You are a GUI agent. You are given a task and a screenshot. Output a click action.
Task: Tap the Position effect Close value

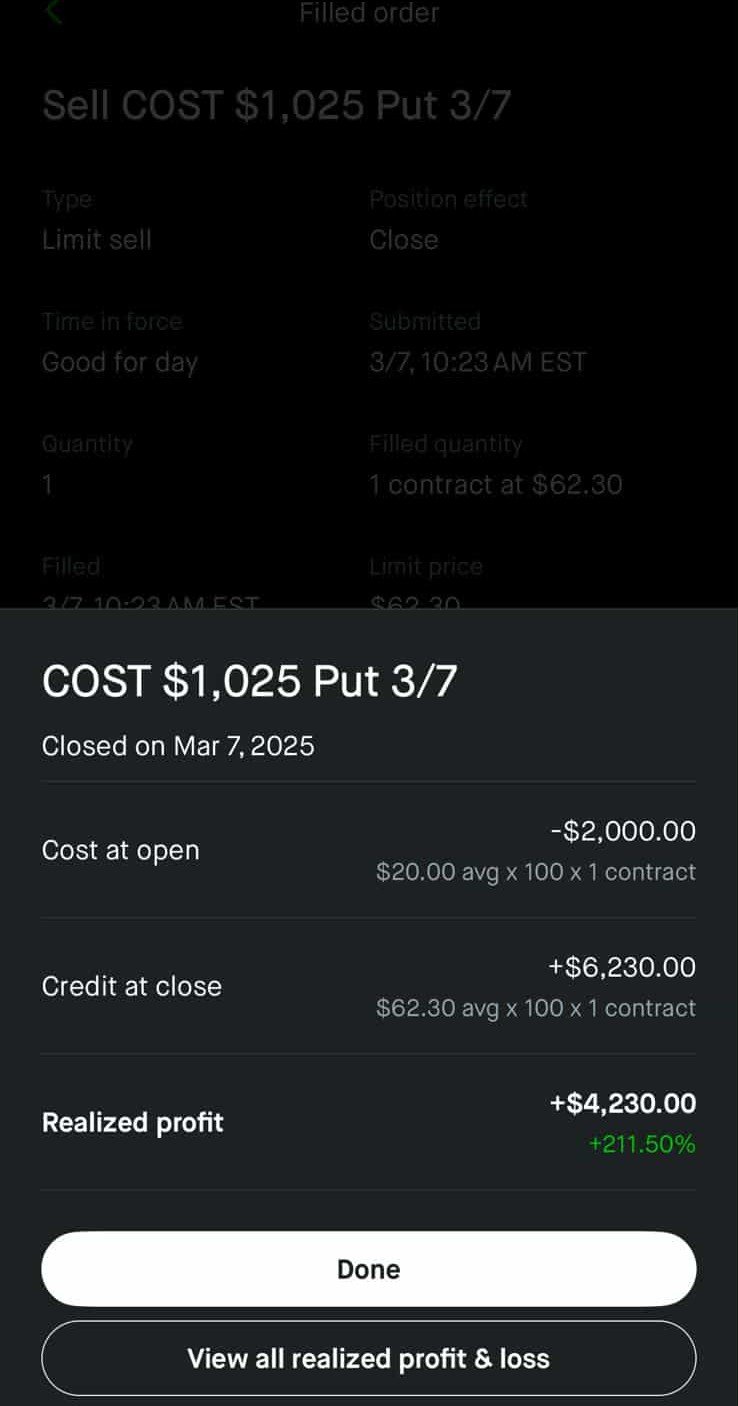[404, 240]
